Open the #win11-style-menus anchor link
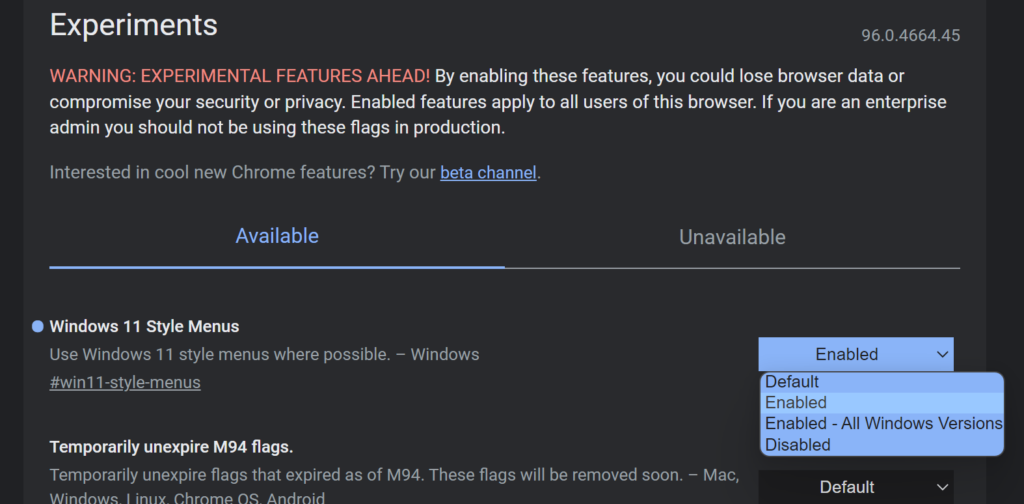1024x504 pixels. pyautogui.click(x=125, y=383)
